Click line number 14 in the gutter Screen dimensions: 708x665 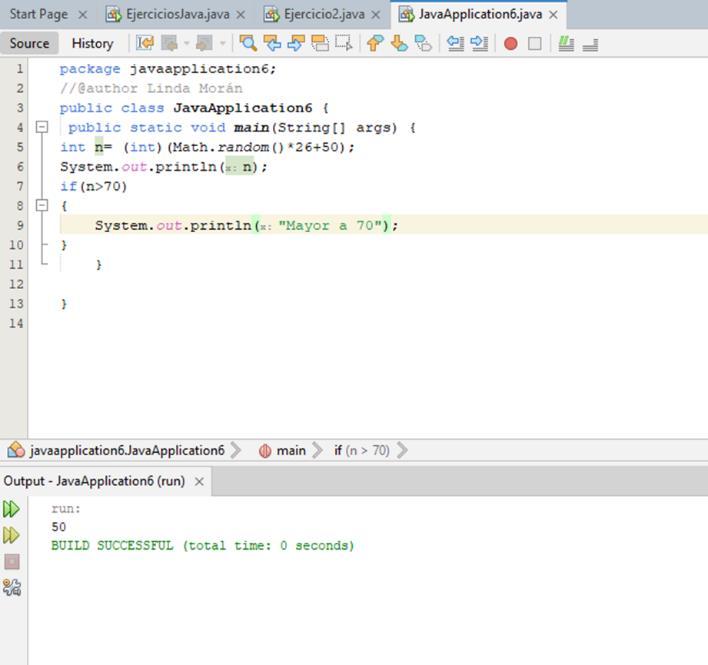click(16, 323)
